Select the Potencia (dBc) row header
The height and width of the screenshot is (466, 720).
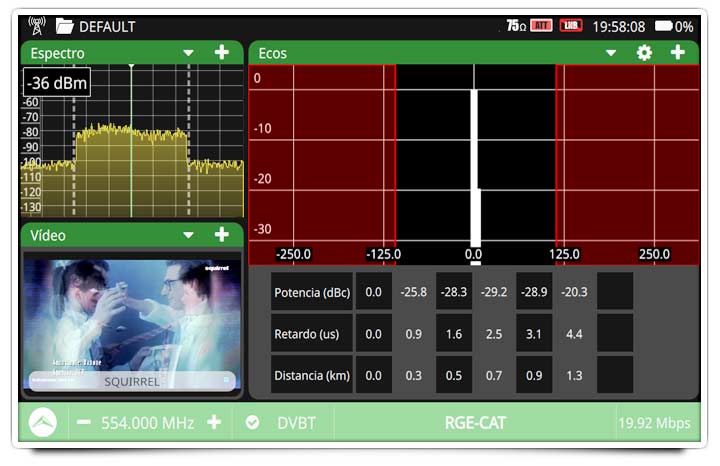click(312, 292)
